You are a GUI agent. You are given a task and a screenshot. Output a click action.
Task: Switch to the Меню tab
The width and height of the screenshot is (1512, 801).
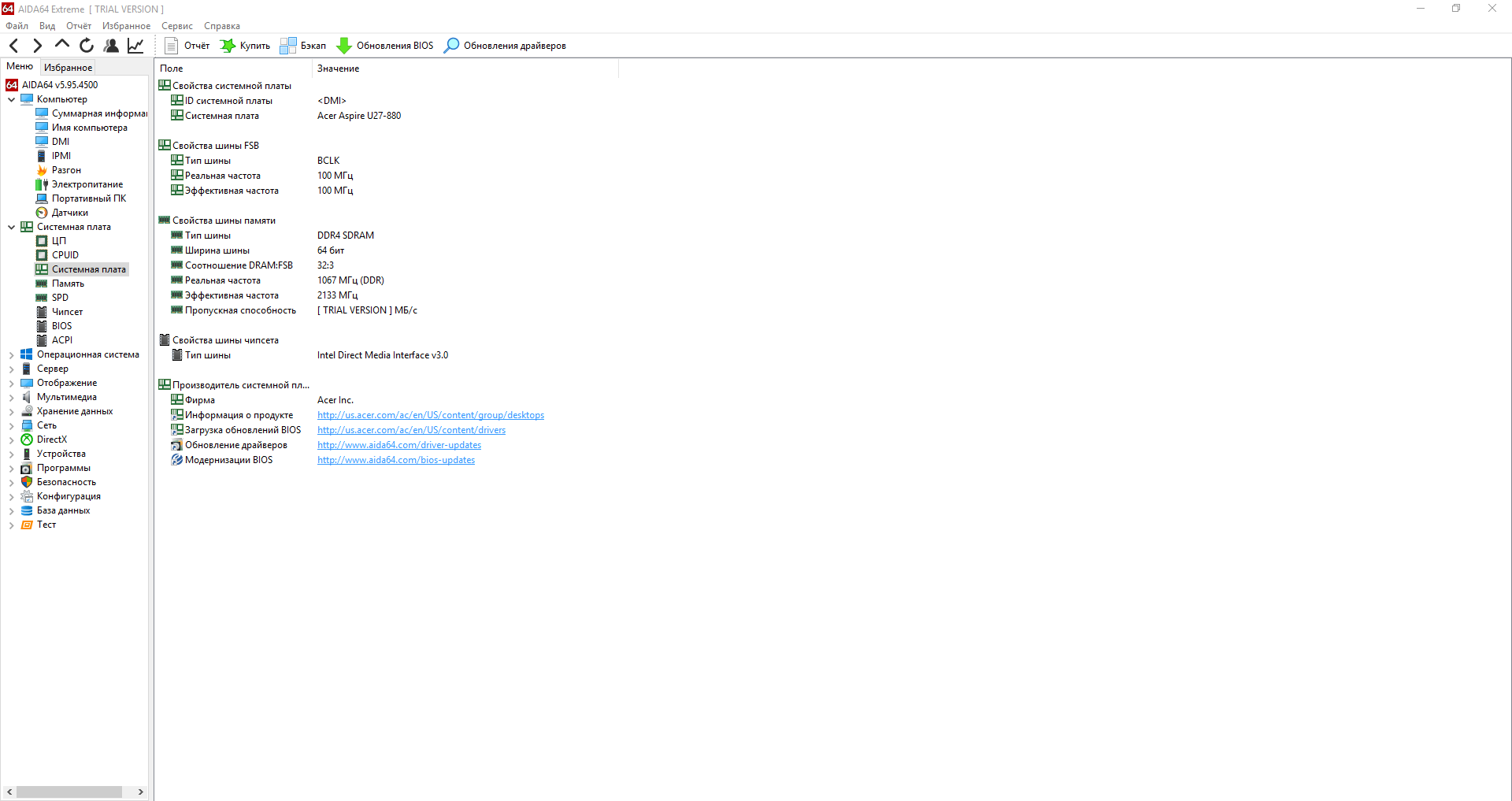click(20, 67)
